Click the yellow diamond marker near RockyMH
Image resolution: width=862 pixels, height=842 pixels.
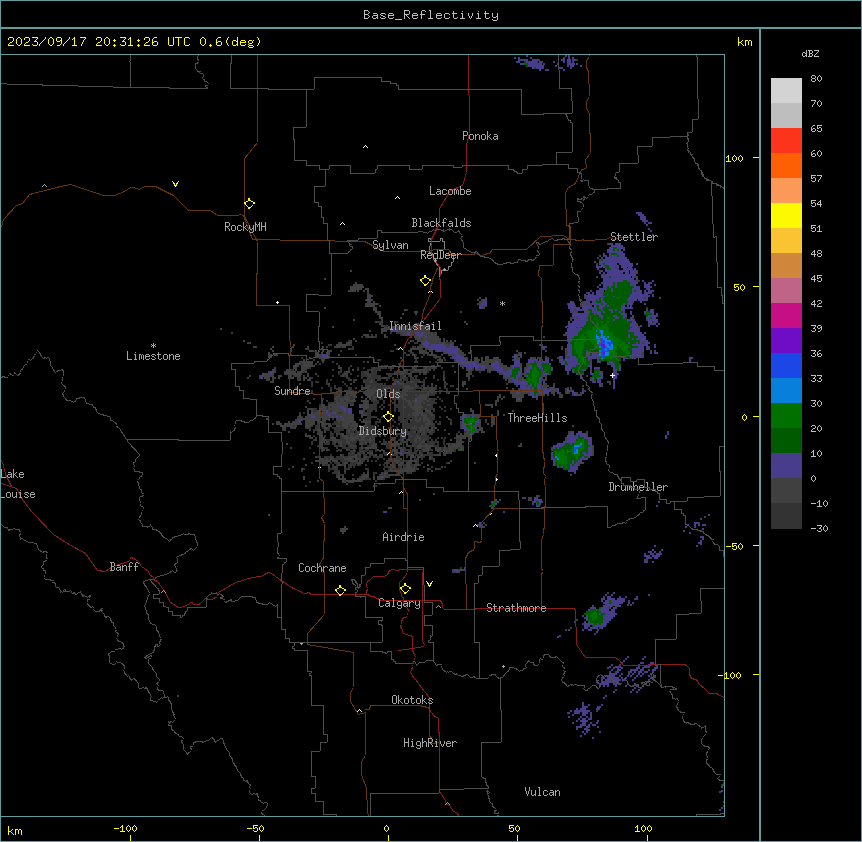(x=249, y=204)
